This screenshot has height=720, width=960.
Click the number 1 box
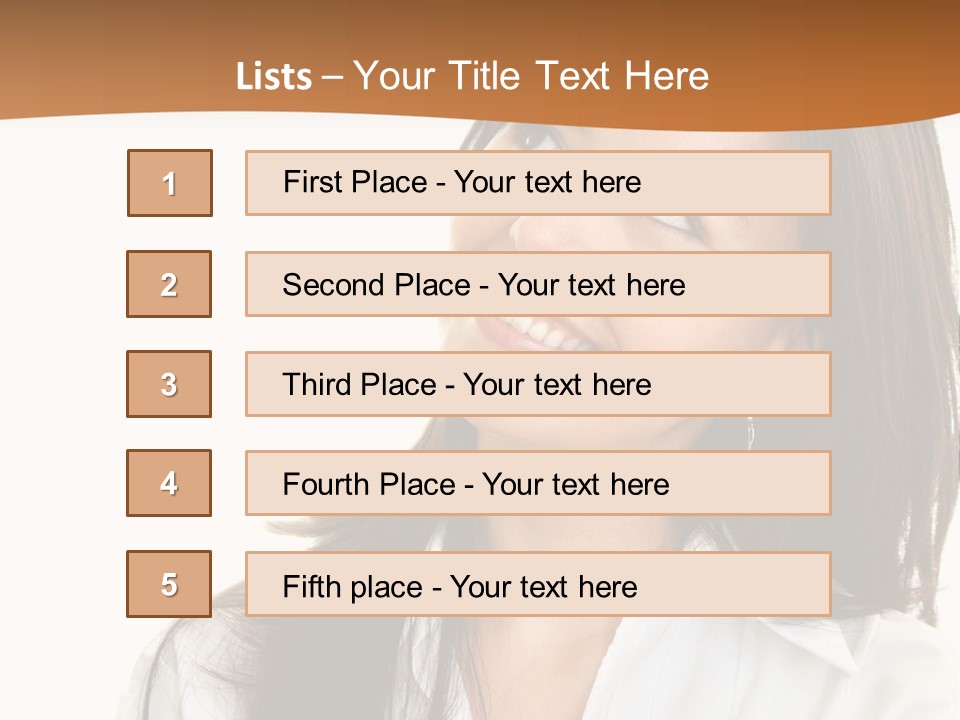point(170,183)
